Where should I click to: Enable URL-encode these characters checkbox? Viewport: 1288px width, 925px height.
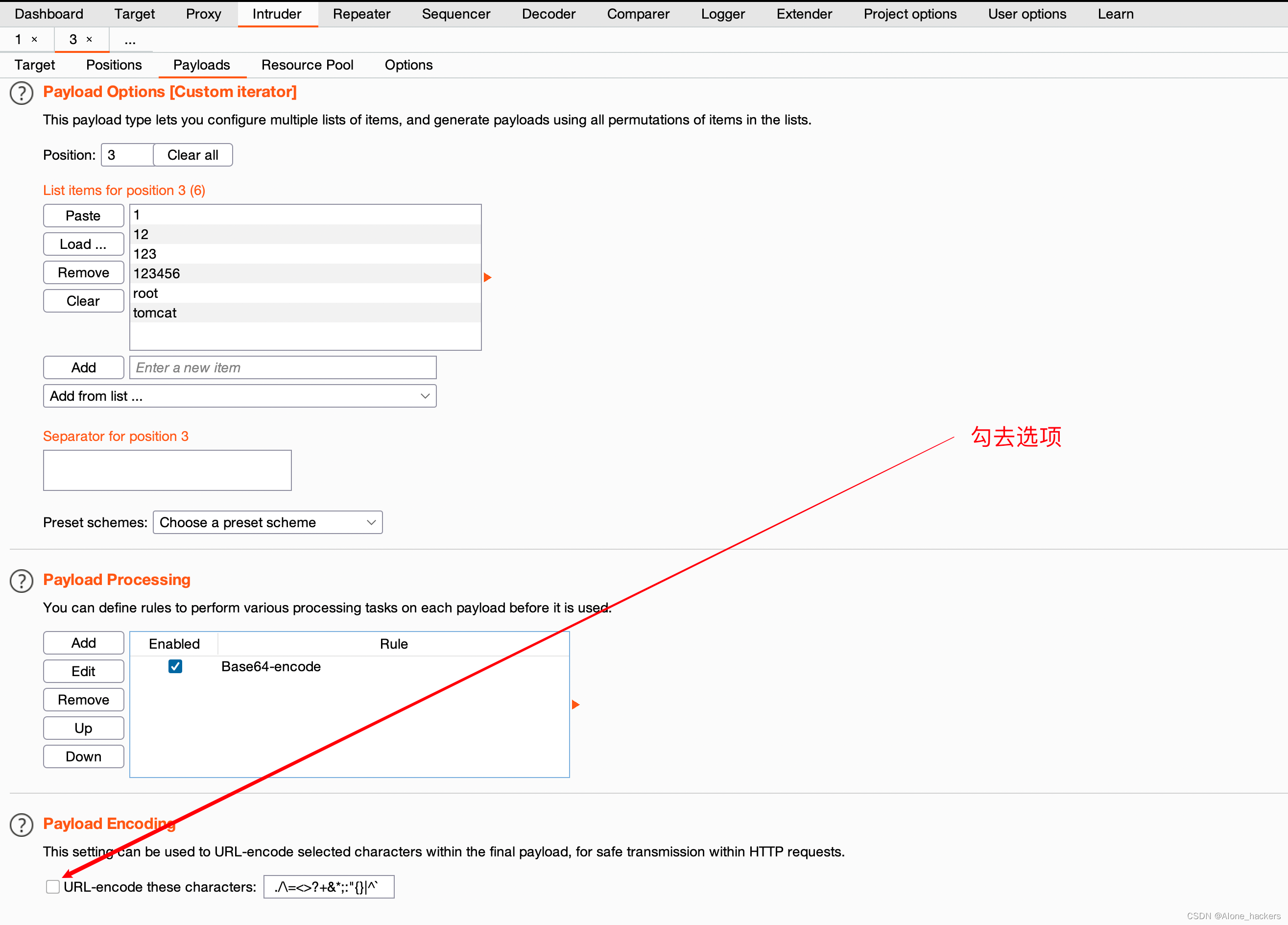click(53, 887)
